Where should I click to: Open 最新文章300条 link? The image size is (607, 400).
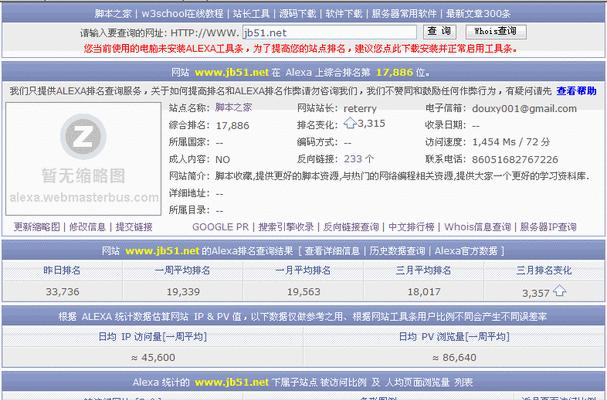click(478, 14)
